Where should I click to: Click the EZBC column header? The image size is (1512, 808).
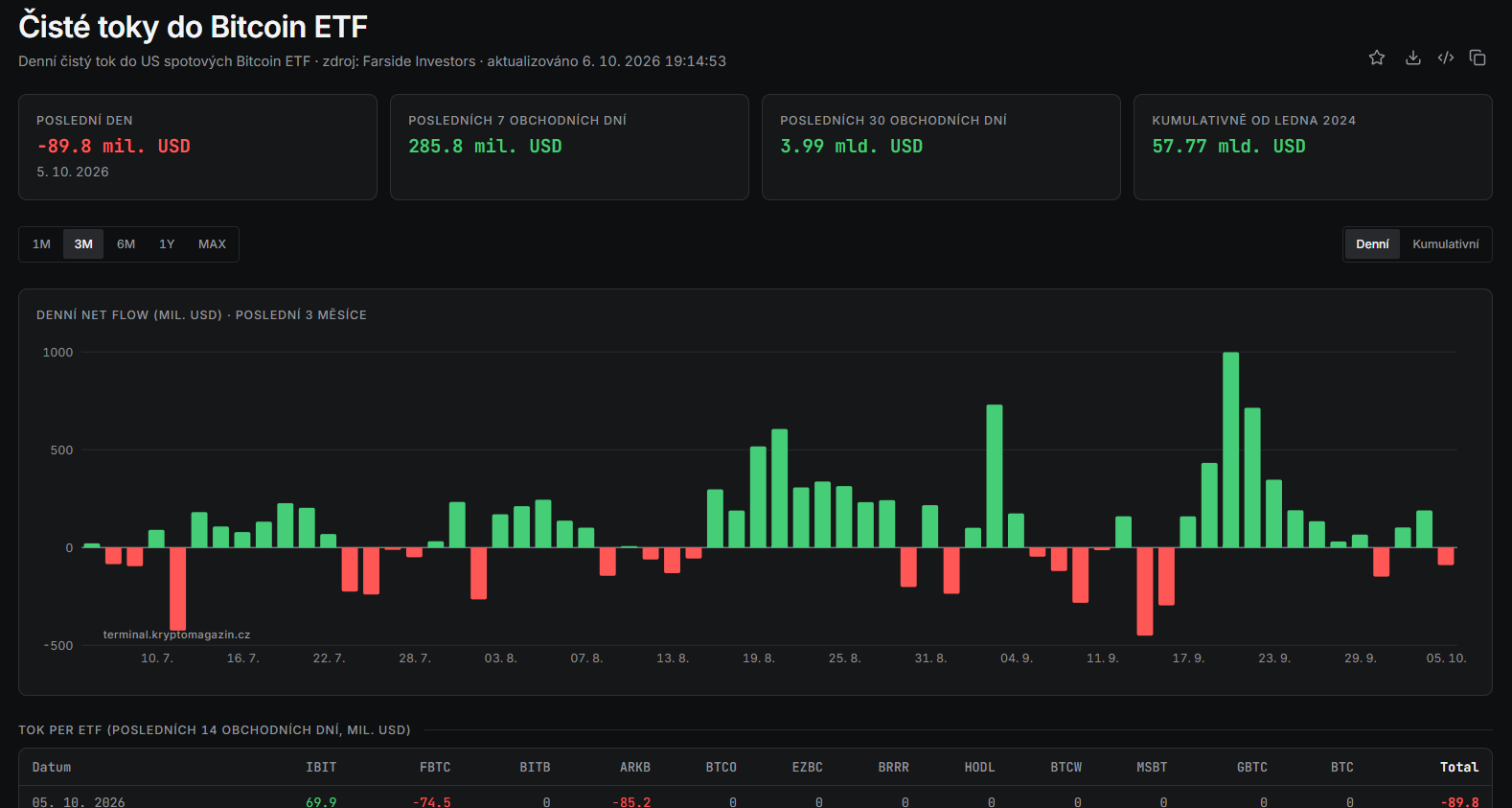coord(808,768)
